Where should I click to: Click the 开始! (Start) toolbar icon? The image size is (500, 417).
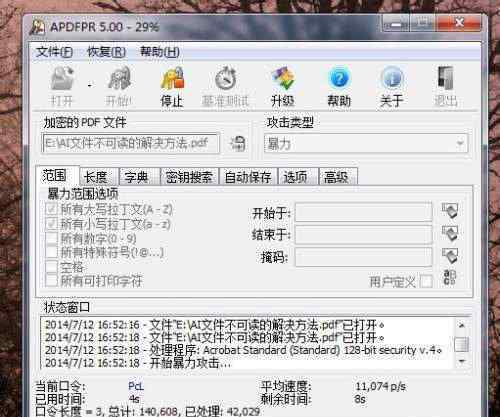[119, 78]
